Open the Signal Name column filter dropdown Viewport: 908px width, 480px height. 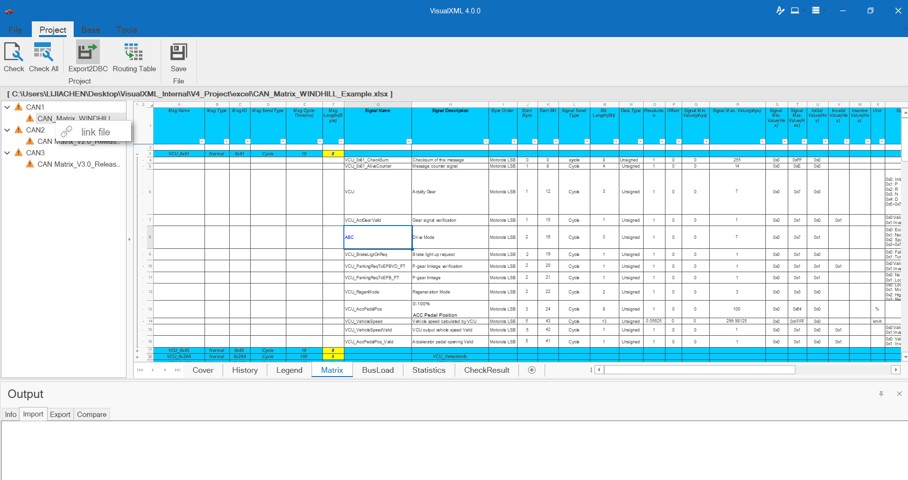(x=407, y=142)
